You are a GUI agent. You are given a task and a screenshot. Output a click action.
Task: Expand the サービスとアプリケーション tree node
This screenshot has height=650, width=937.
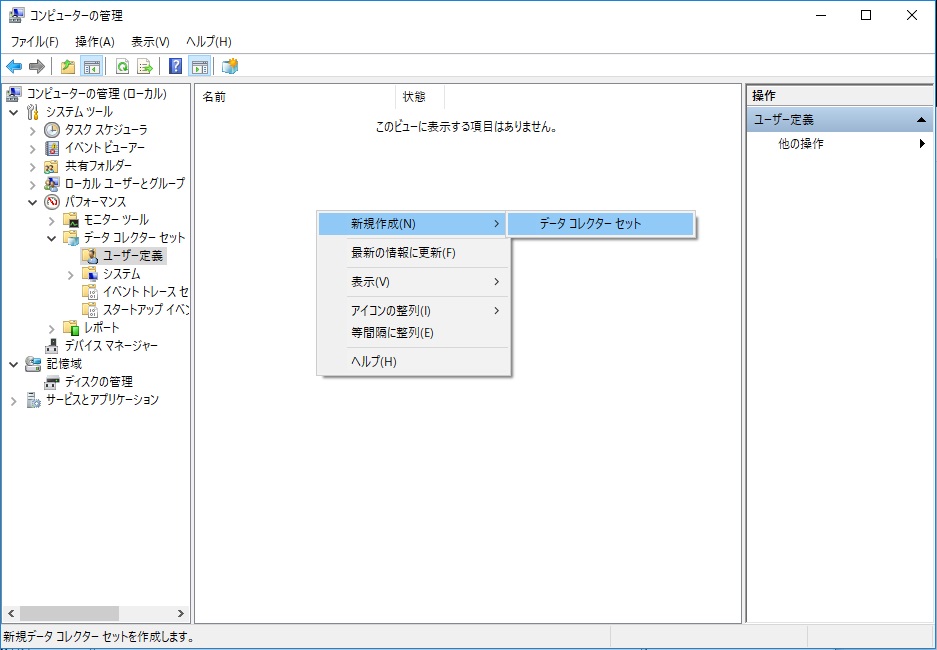14,400
